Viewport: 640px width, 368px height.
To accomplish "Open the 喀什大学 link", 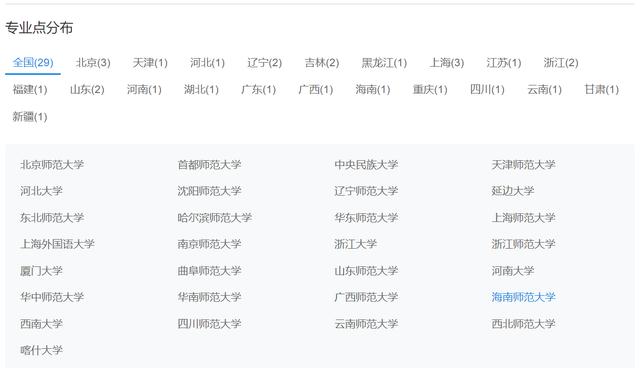I will [x=41, y=350].
